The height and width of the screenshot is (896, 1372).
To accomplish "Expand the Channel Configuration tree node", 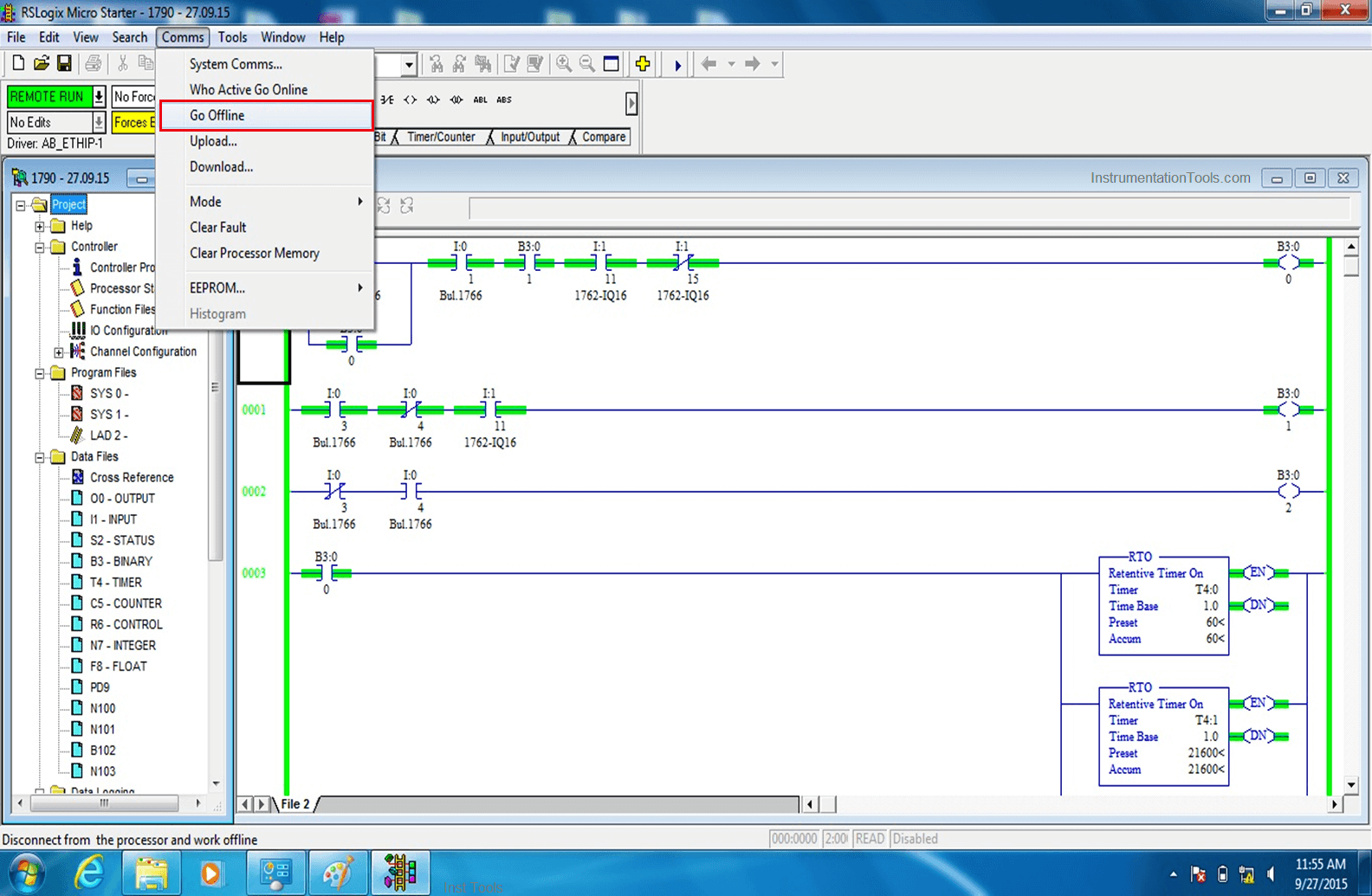I will point(58,352).
